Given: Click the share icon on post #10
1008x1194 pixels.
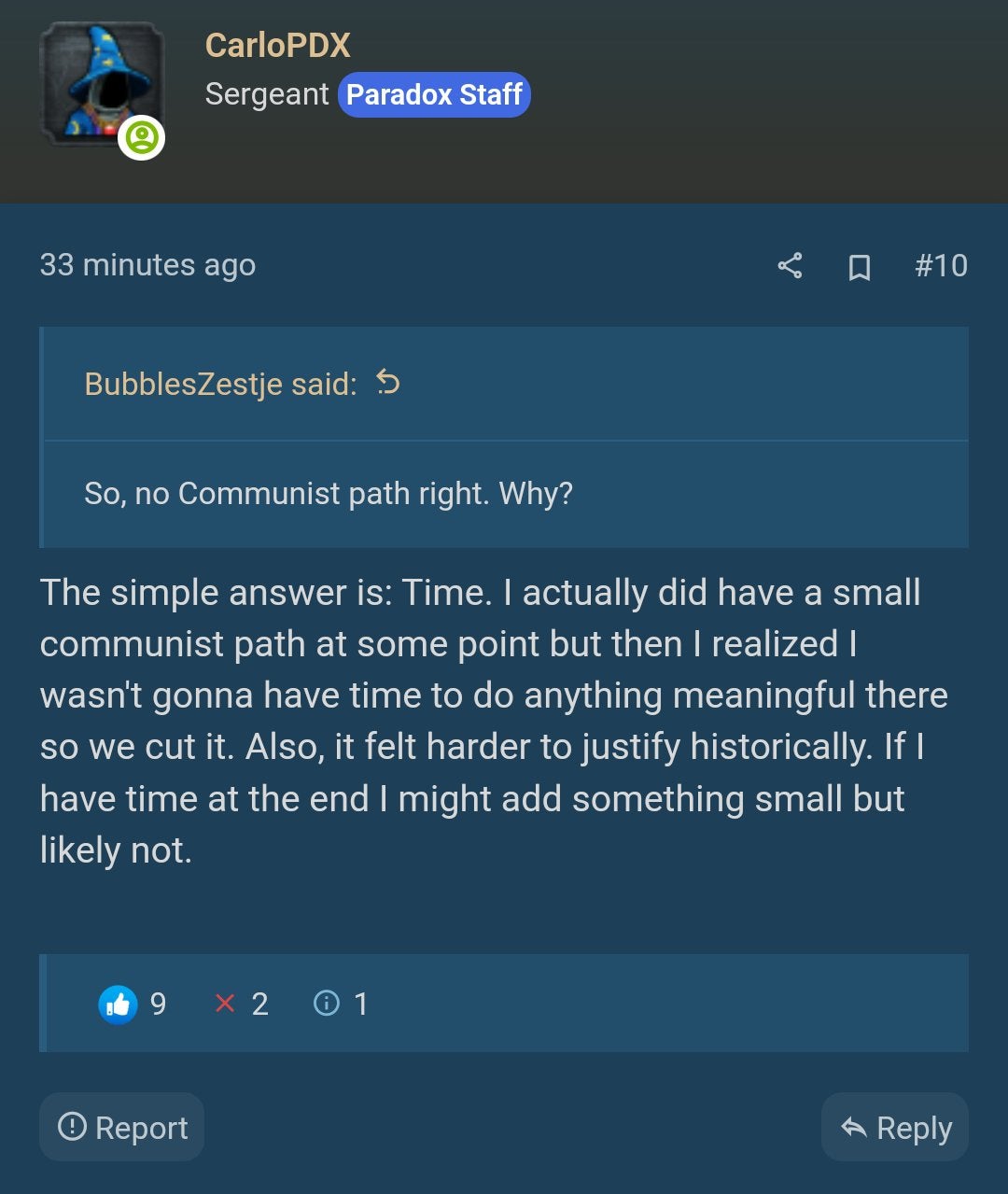Looking at the screenshot, I should click(790, 267).
